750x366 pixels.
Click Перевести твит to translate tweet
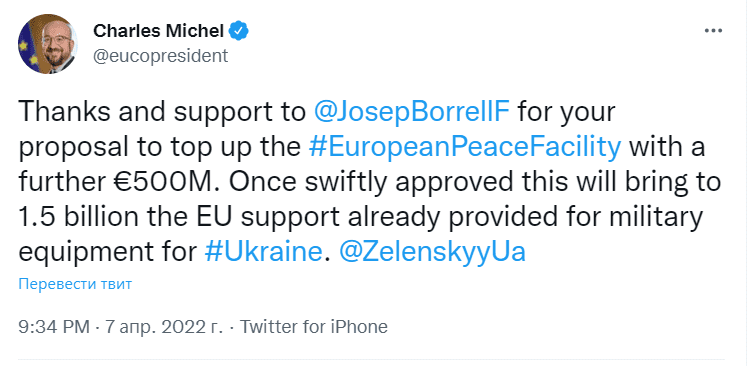pos(75,284)
